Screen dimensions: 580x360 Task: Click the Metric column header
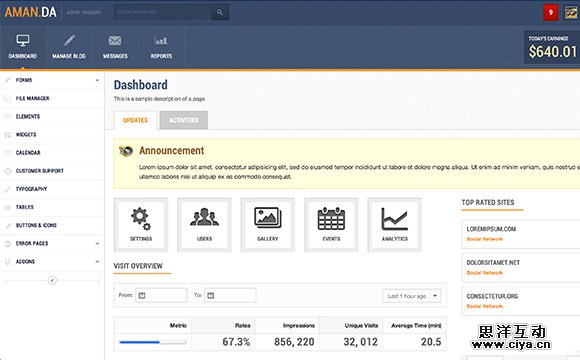pyautogui.click(x=178, y=326)
